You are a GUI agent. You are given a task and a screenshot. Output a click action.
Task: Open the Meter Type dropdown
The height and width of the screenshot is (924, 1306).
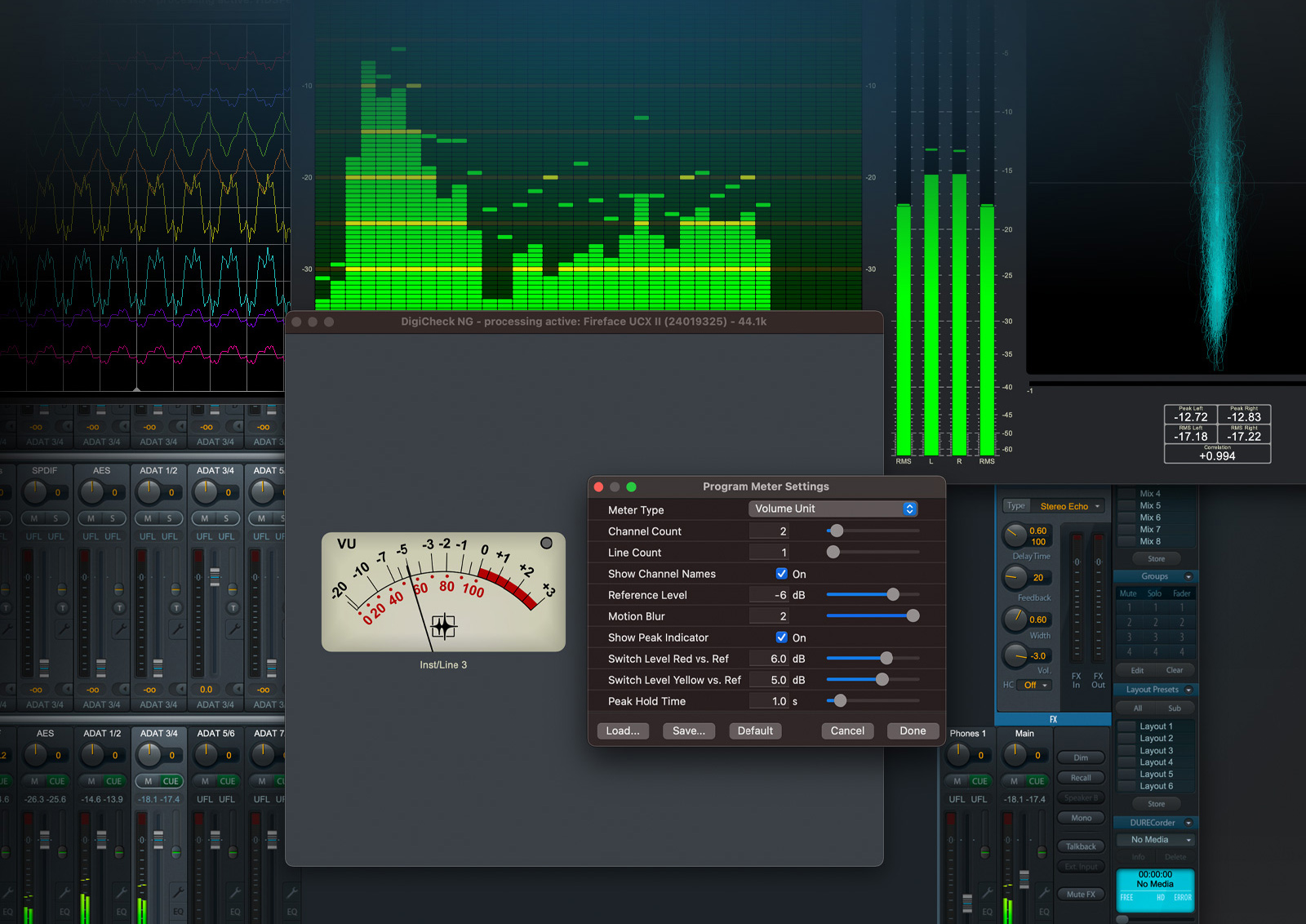coord(833,509)
